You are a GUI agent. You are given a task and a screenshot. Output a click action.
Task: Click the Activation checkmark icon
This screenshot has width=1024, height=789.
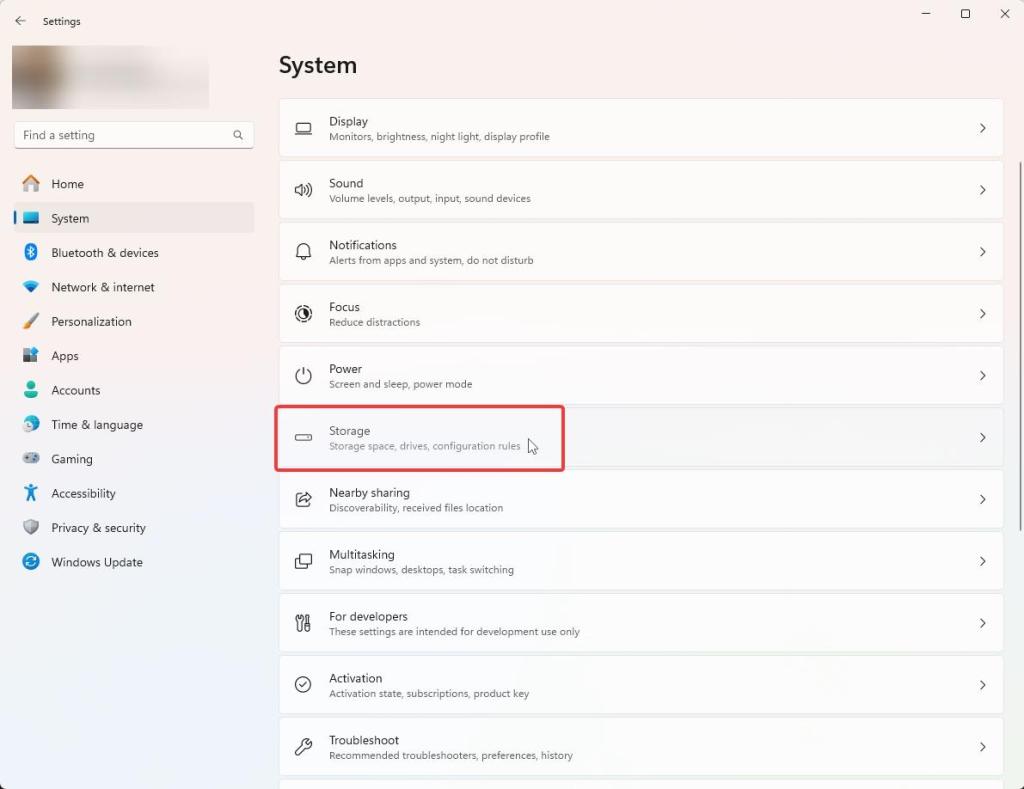point(303,684)
